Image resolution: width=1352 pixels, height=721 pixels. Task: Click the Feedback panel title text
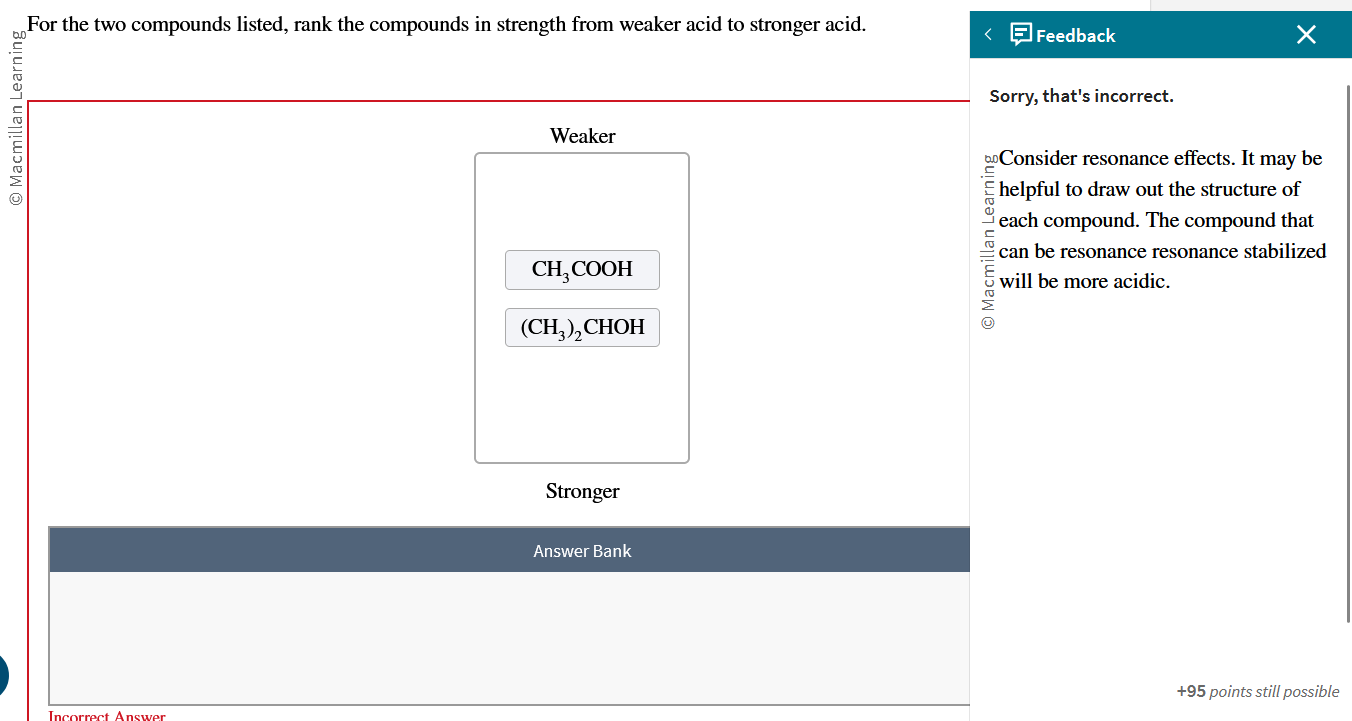(x=1075, y=36)
